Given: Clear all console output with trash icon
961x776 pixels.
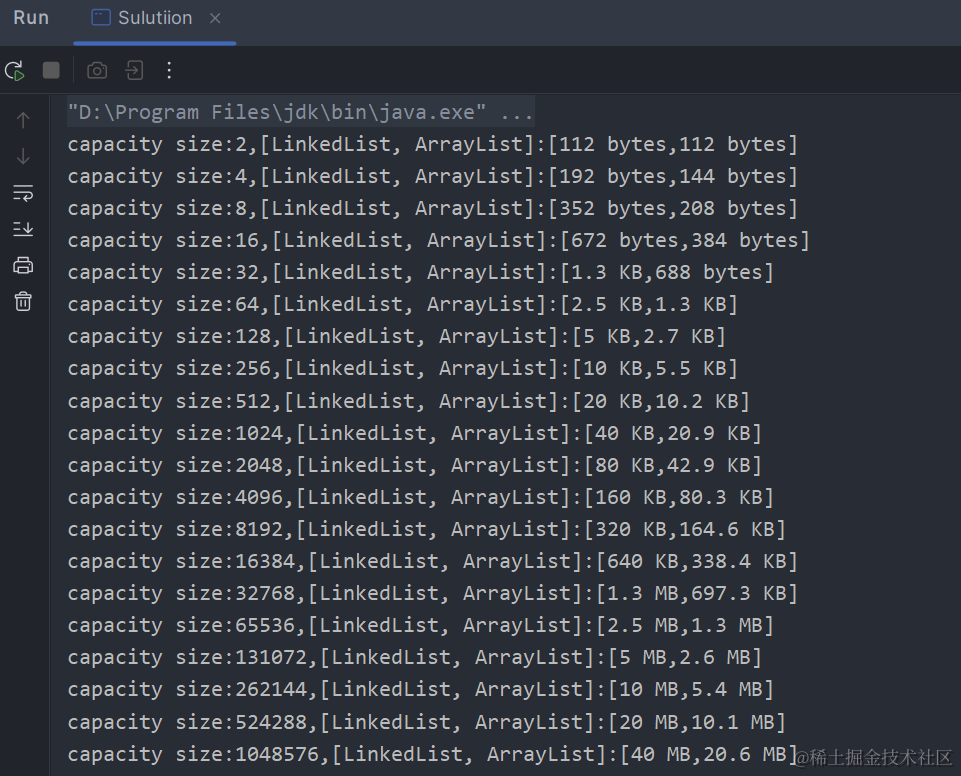Looking at the screenshot, I should (22, 301).
